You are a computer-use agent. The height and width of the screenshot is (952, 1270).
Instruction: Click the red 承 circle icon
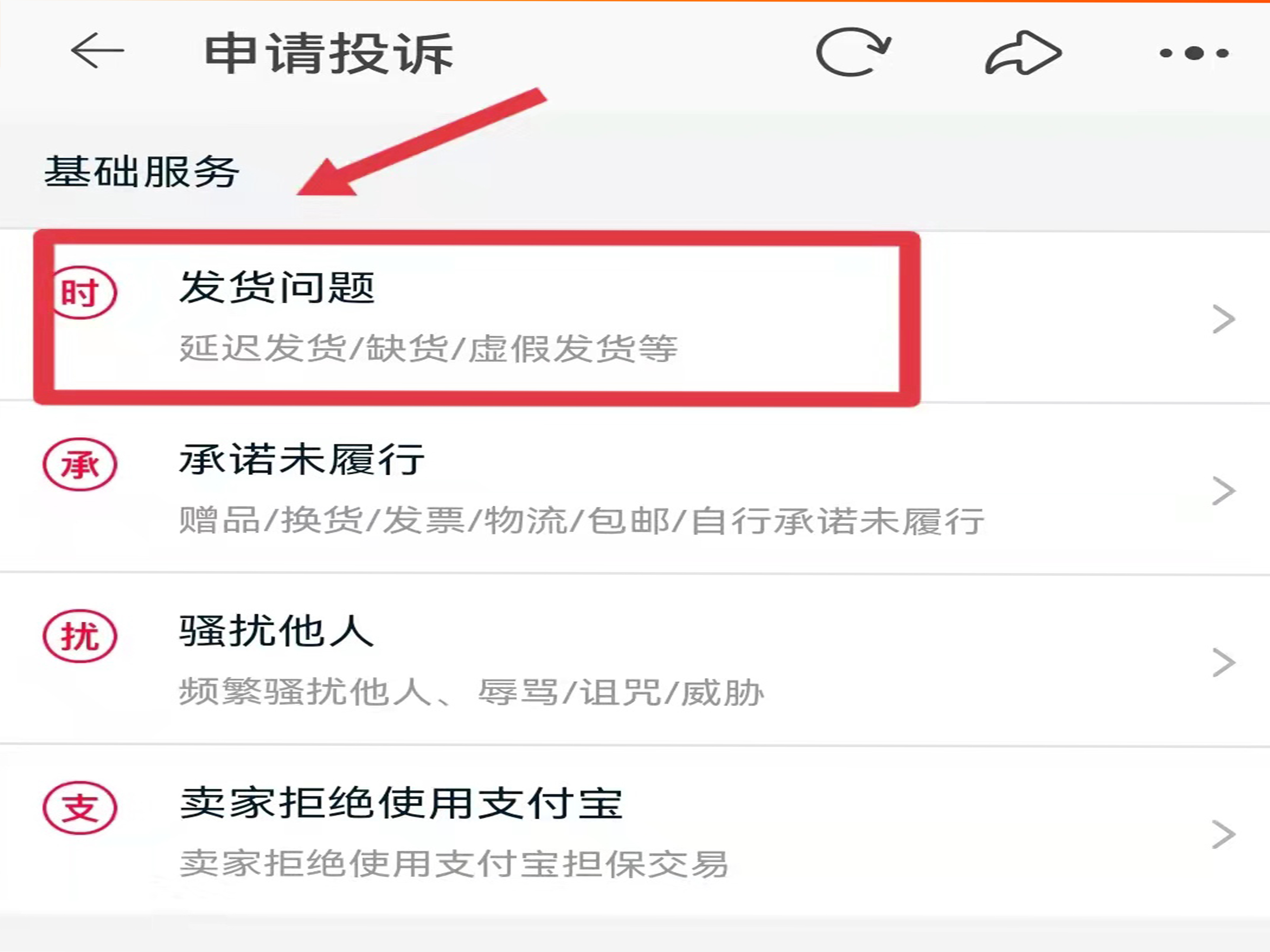pyautogui.click(x=80, y=464)
